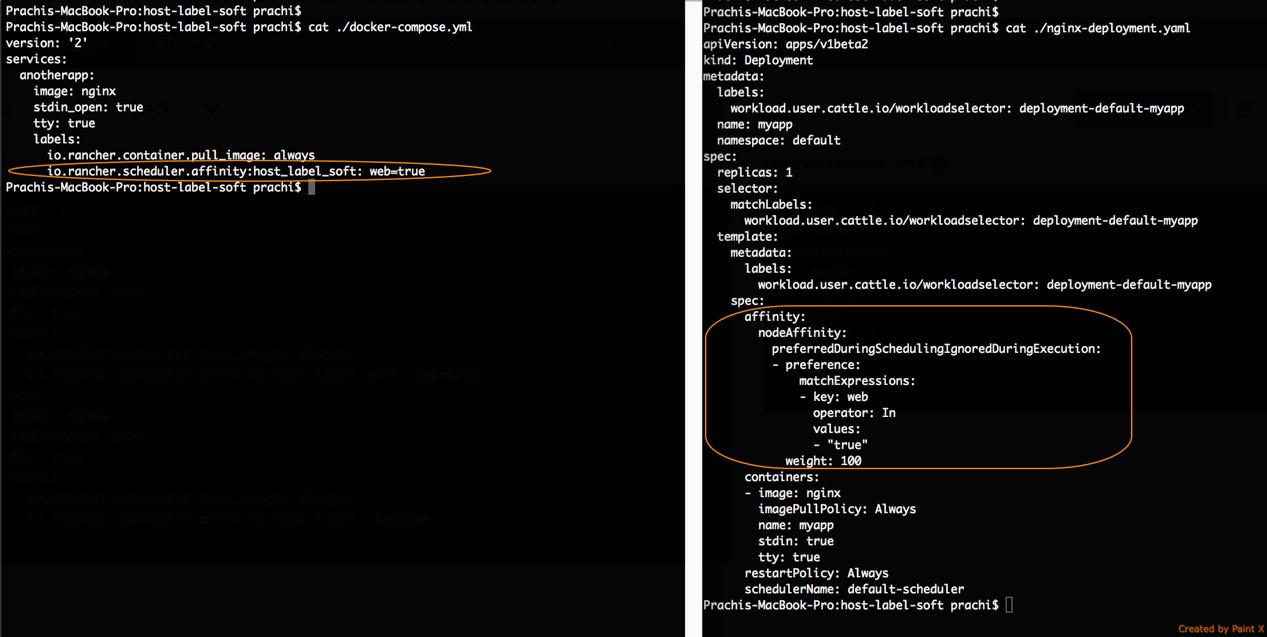Select the 'weight: 100' line
The image size is (1267, 637).
coord(824,460)
